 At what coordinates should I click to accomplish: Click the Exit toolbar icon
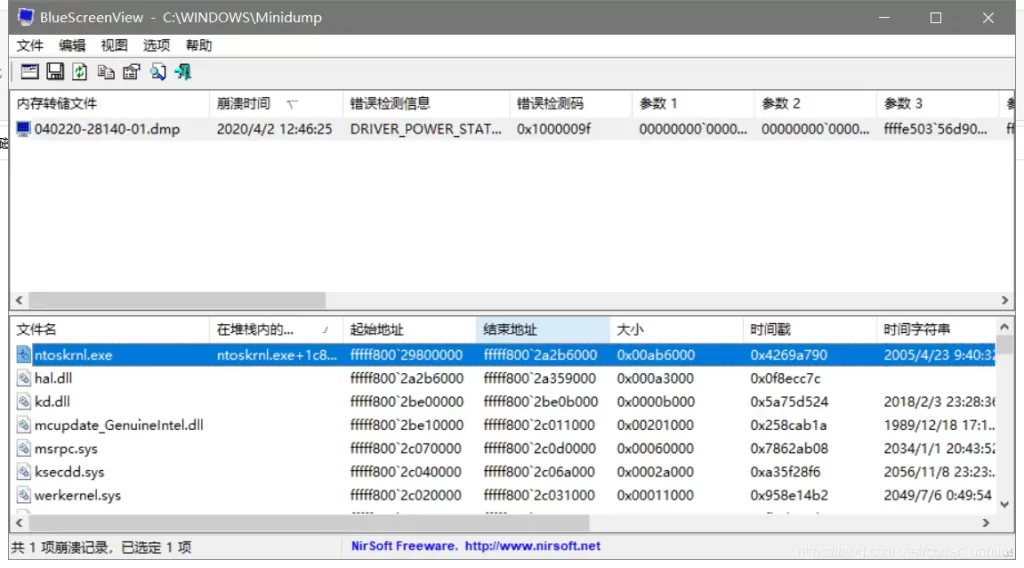pyautogui.click(x=184, y=72)
